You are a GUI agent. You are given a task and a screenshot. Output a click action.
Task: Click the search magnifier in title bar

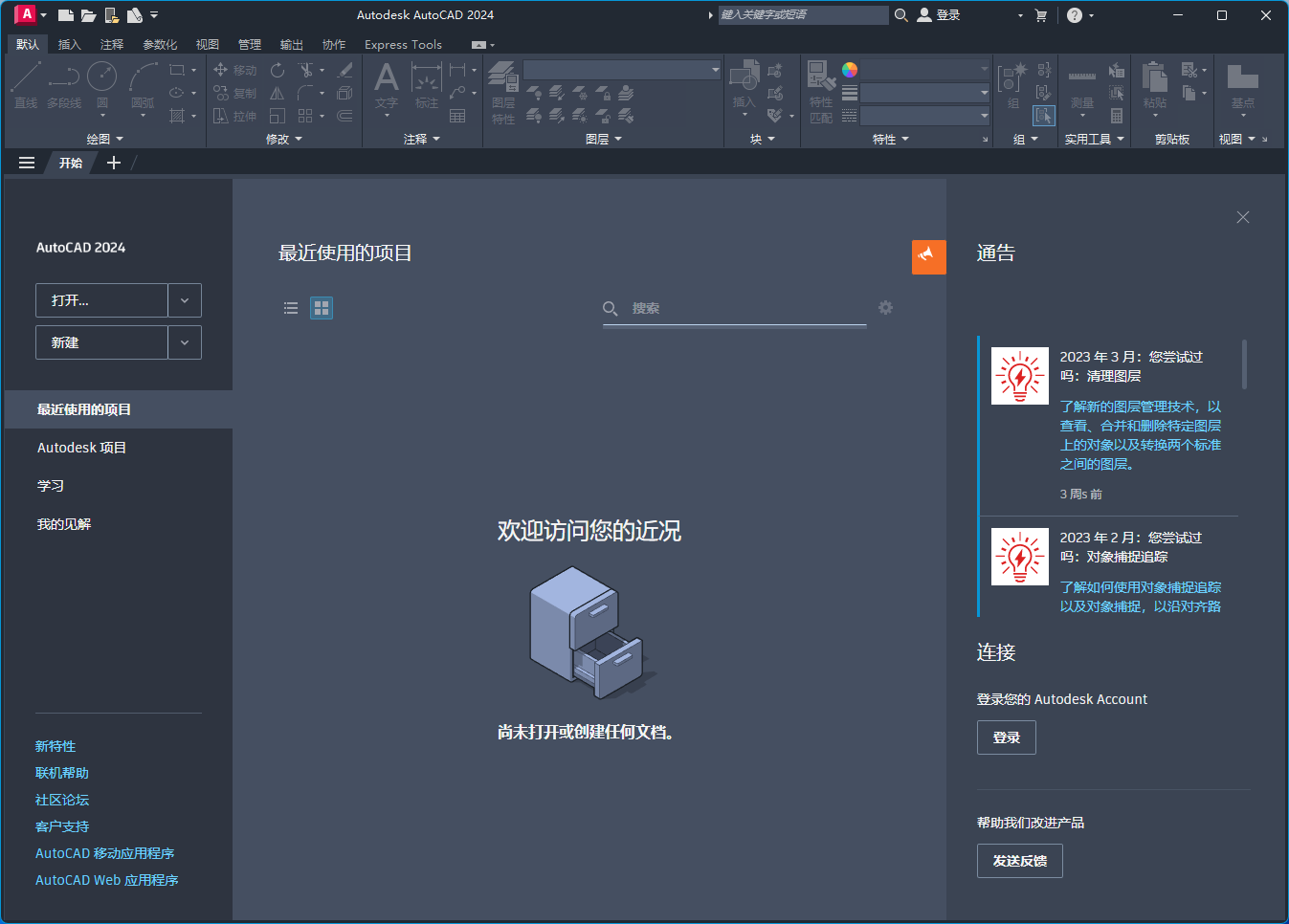(900, 15)
